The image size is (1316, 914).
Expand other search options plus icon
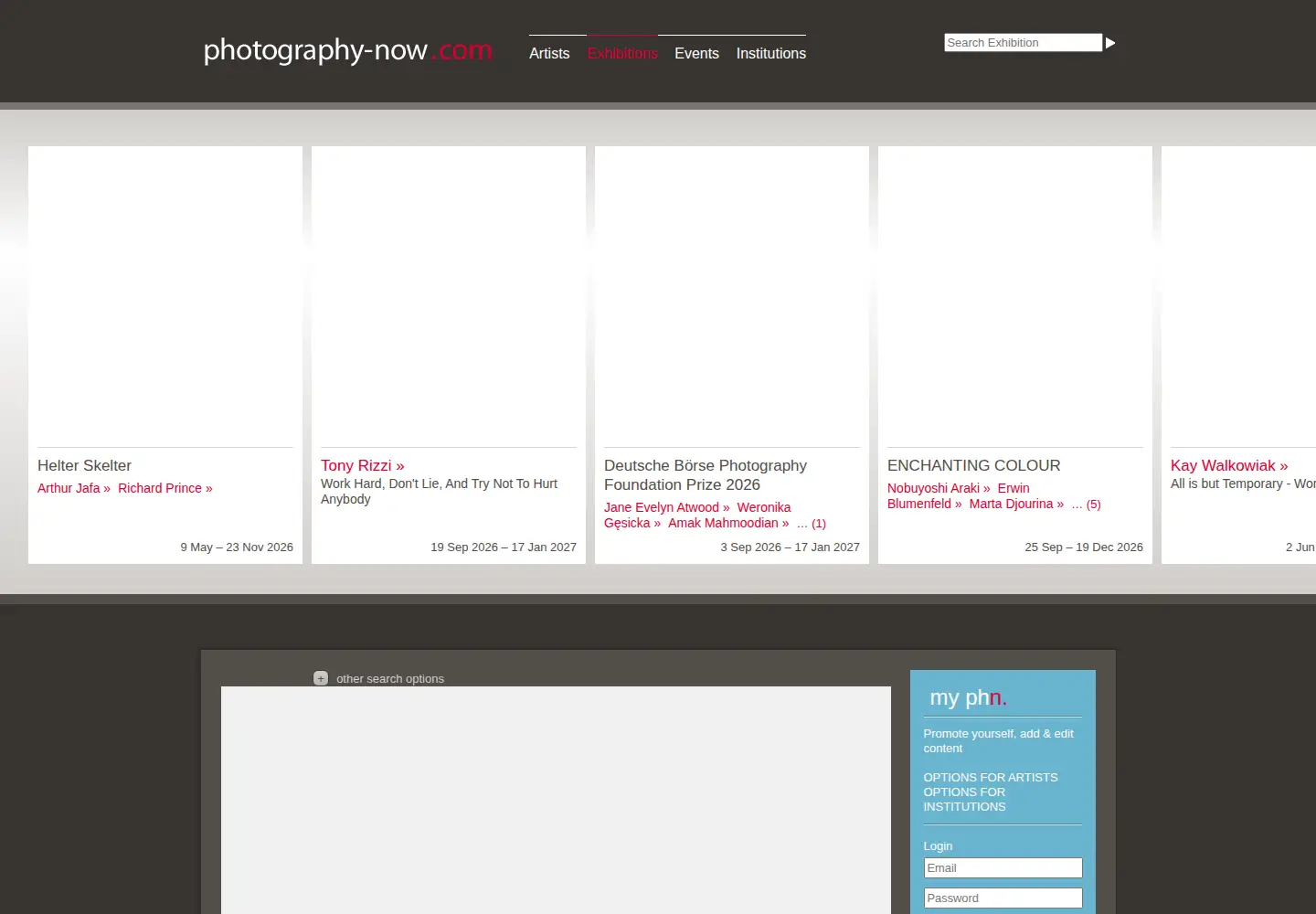tap(321, 678)
